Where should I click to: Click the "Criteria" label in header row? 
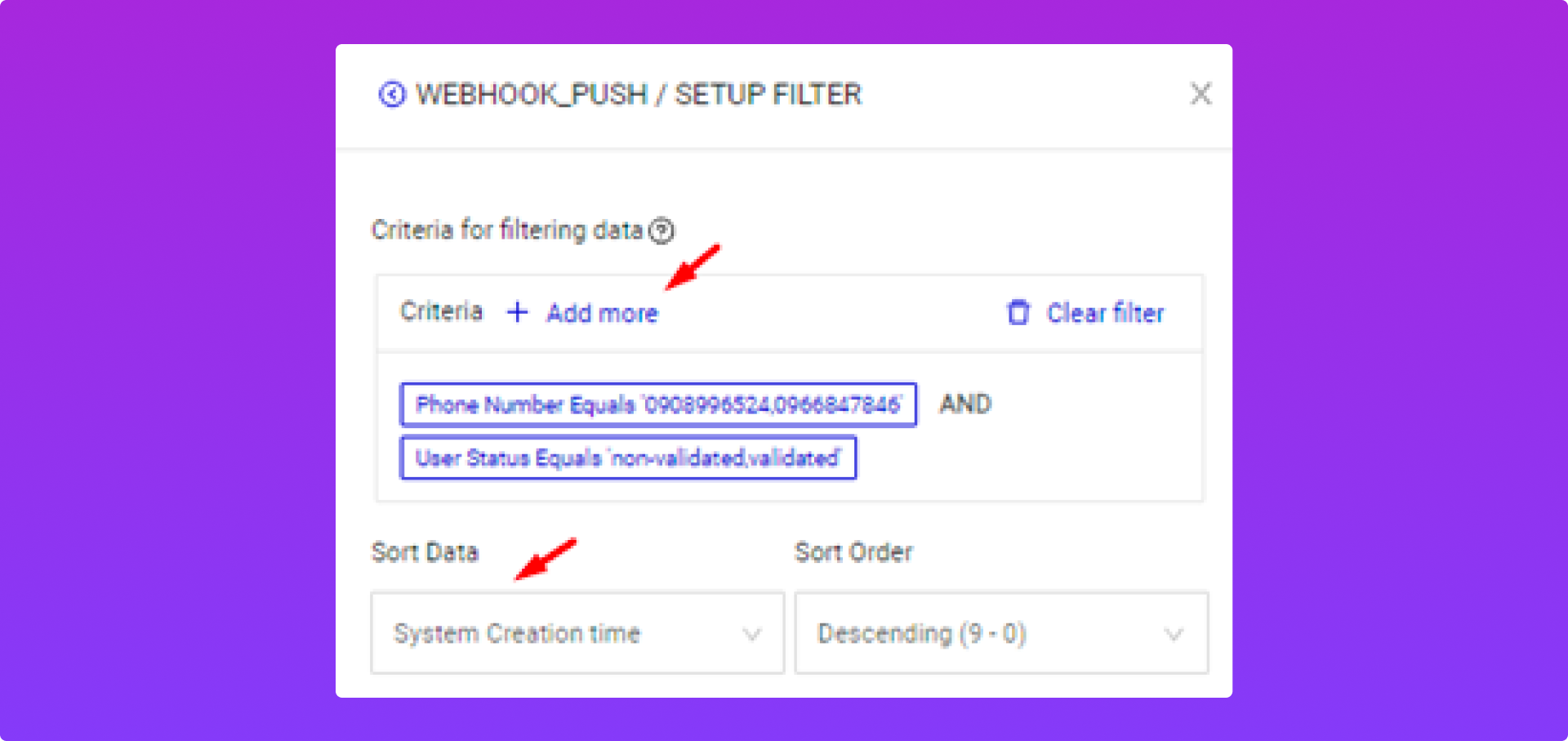(441, 311)
